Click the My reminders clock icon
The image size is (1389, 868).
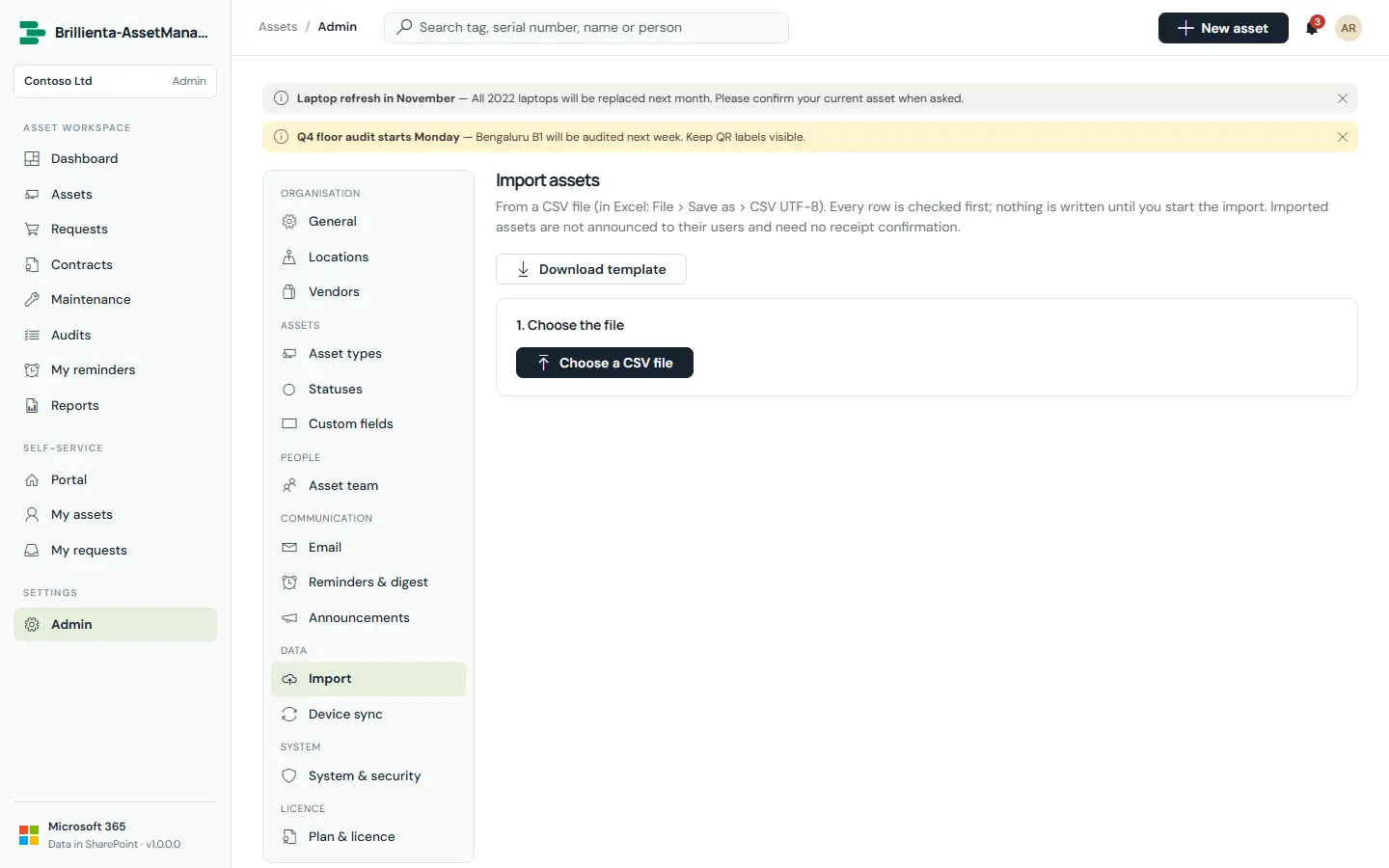click(x=32, y=370)
